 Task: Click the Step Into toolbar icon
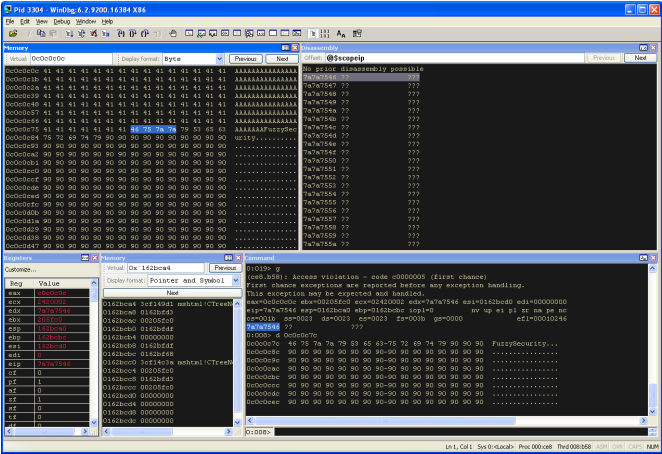(x=121, y=33)
